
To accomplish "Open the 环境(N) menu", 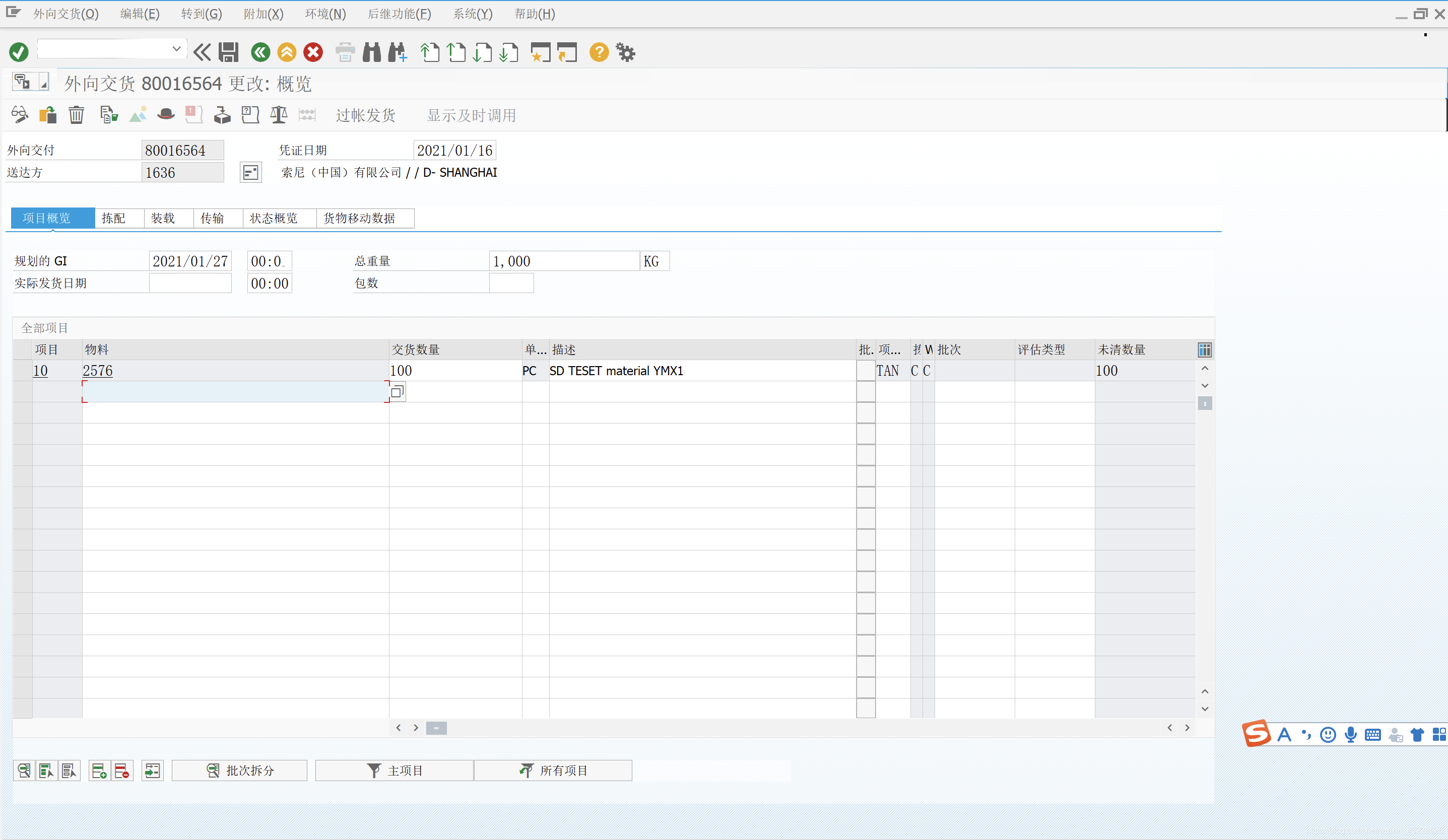I will pos(325,14).
